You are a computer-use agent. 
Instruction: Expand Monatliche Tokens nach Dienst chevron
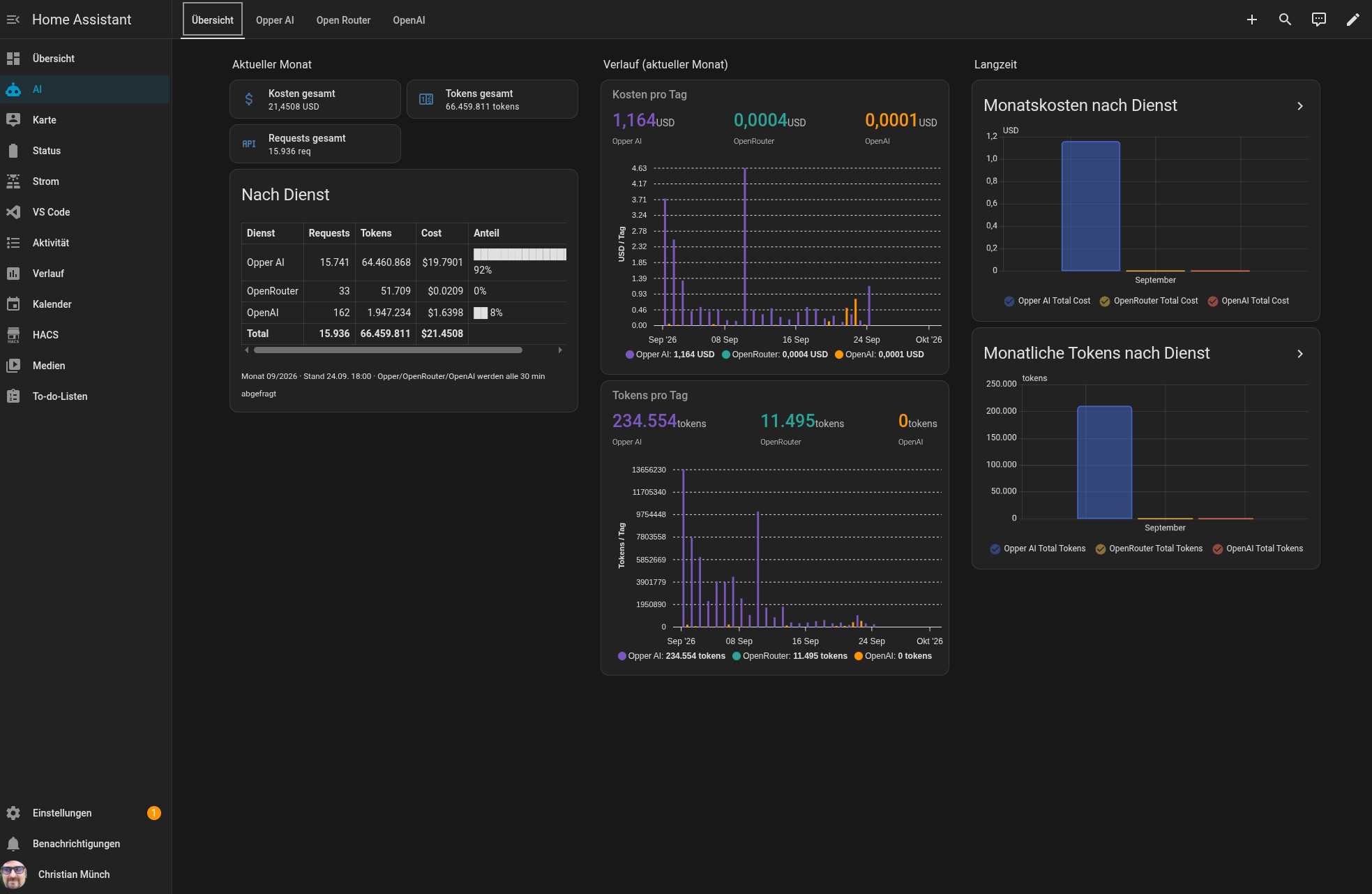tap(1300, 354)
